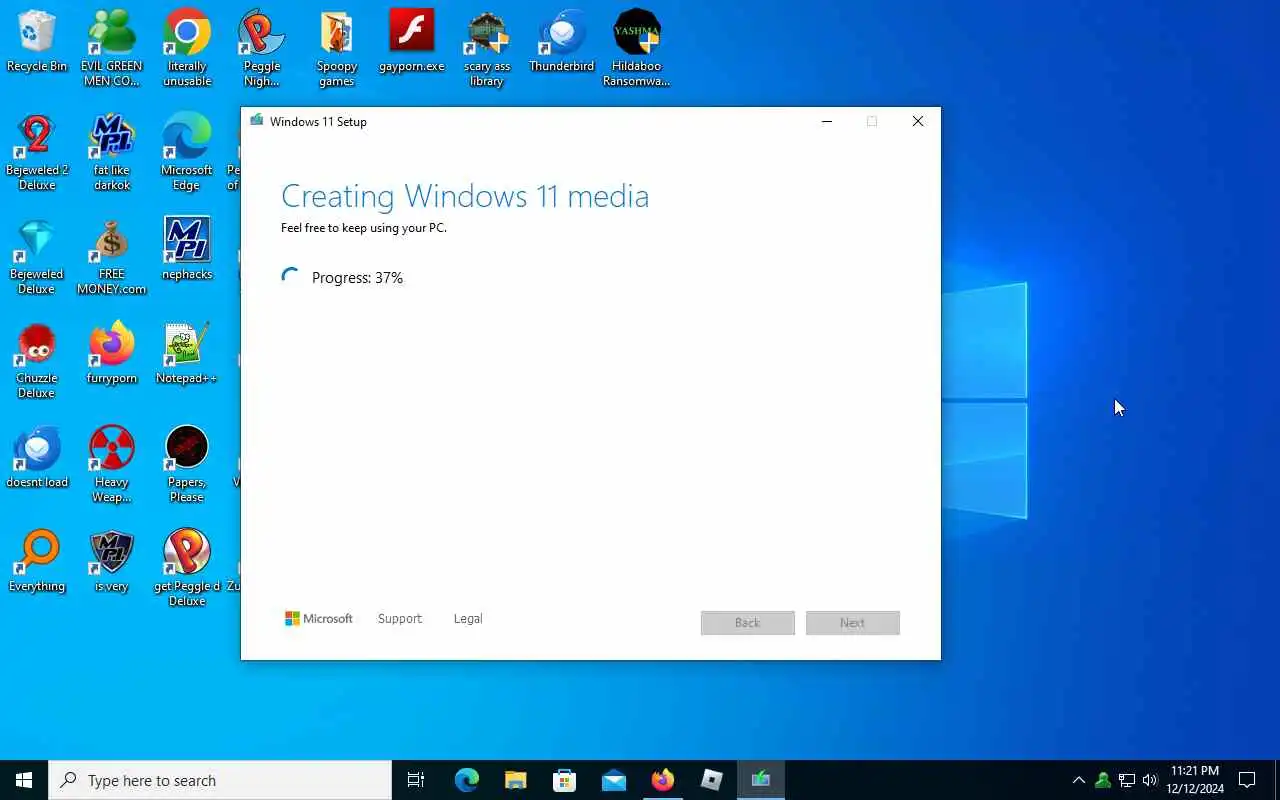Click the taskbar search box
Image resolution: width=1280 pixels, height=800 pixels.
pyautogui.click(x=220, y=780)
